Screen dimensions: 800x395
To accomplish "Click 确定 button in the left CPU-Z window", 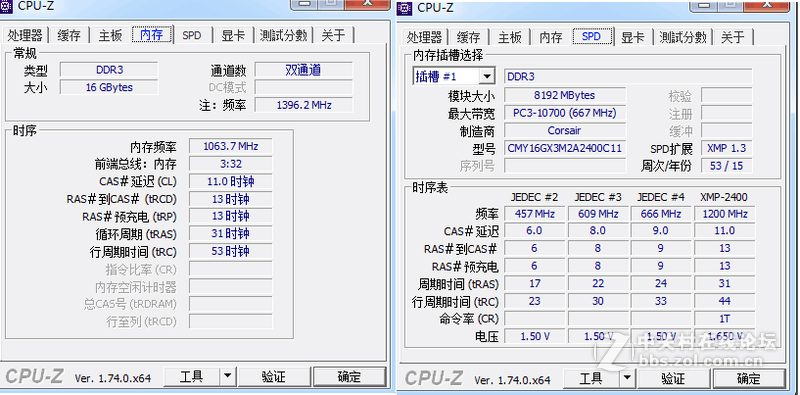I will click(349, 377).
